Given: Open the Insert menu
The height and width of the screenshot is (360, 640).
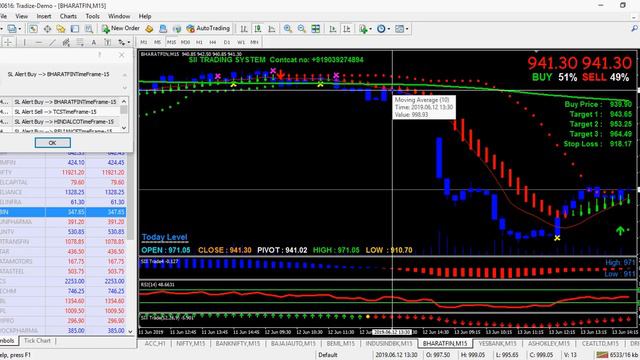Looking at the screenshot, I should pyautogui.click(x=44, y=16).
